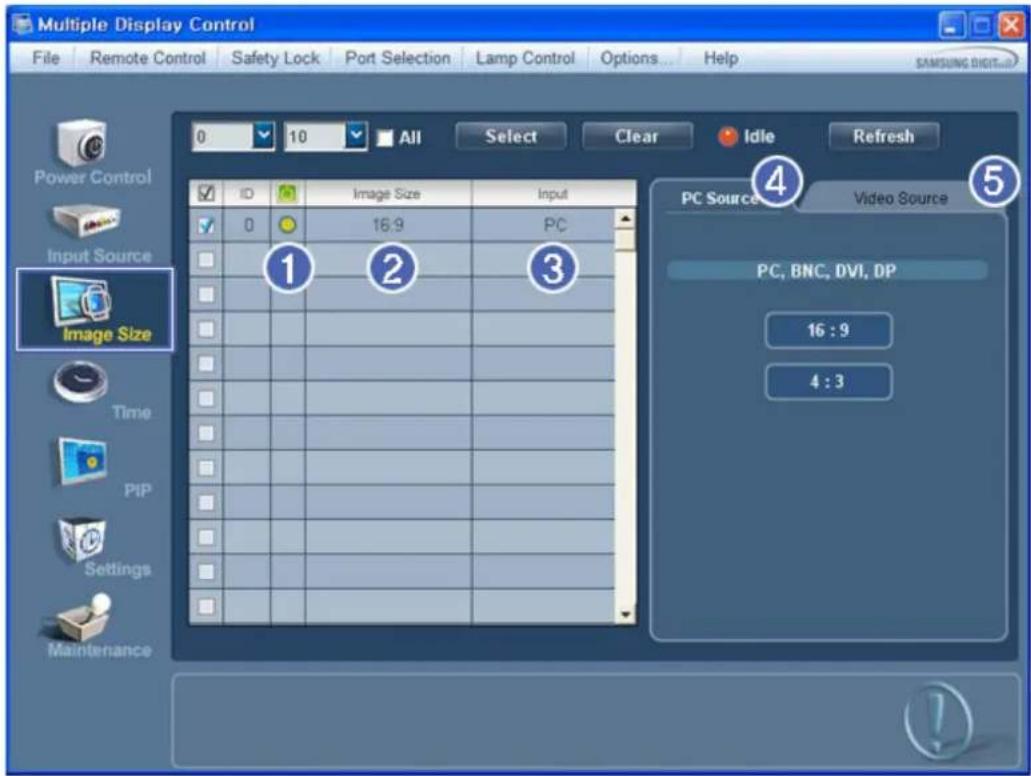The height and width of the screenshot is (776, 1031).
Task: Set image size to 16 : 9
Action: [828, 330]
